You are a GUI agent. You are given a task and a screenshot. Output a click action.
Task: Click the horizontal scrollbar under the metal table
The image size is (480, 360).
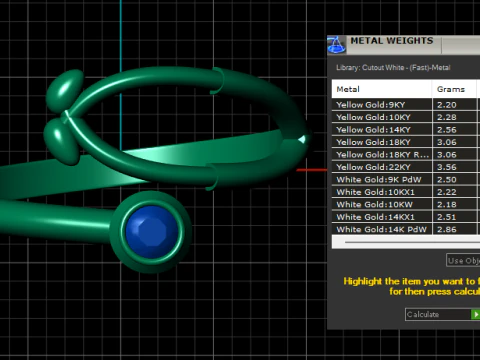pos(406,242)
